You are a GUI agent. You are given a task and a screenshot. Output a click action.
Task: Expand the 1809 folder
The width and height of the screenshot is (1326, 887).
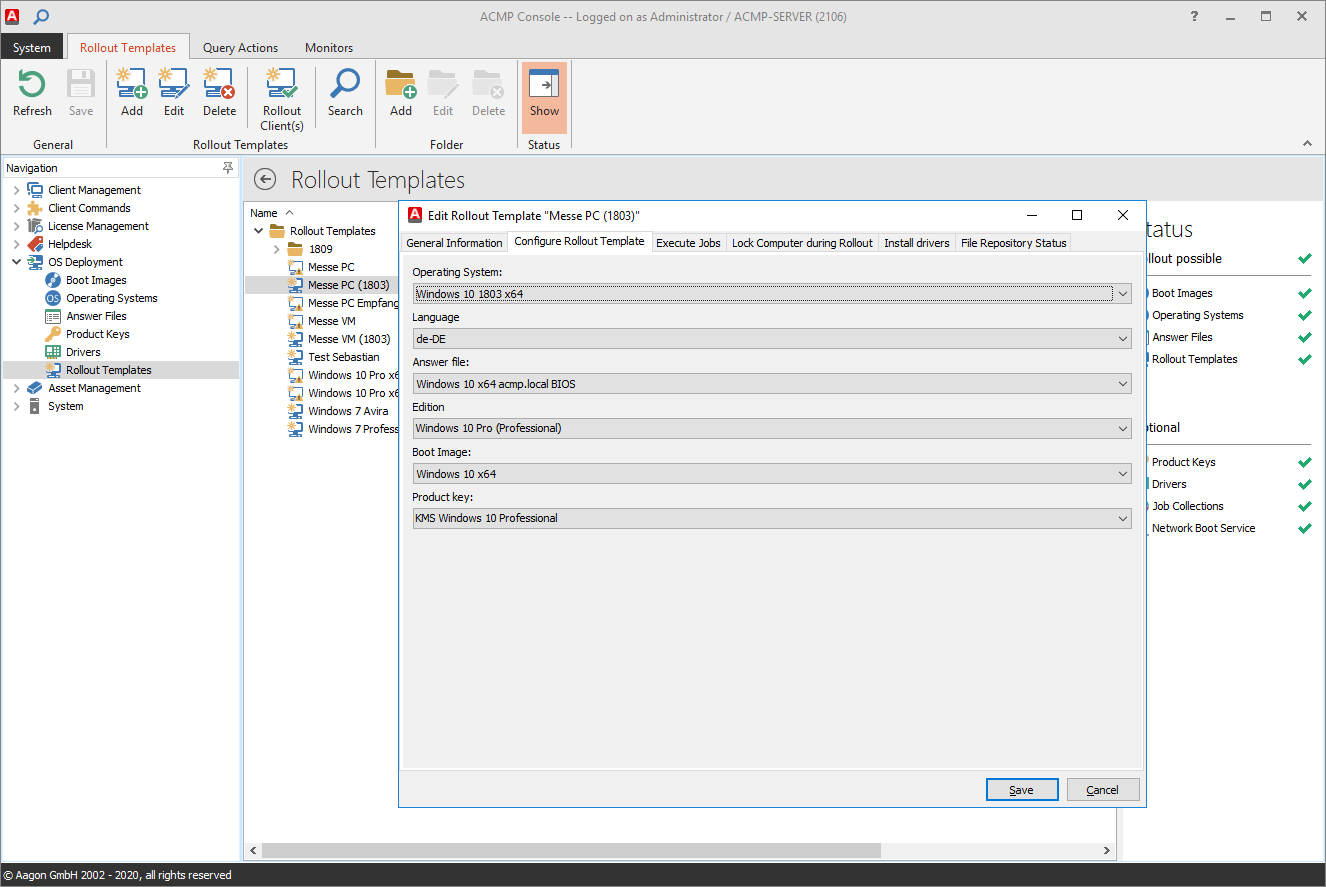(277, 249)
